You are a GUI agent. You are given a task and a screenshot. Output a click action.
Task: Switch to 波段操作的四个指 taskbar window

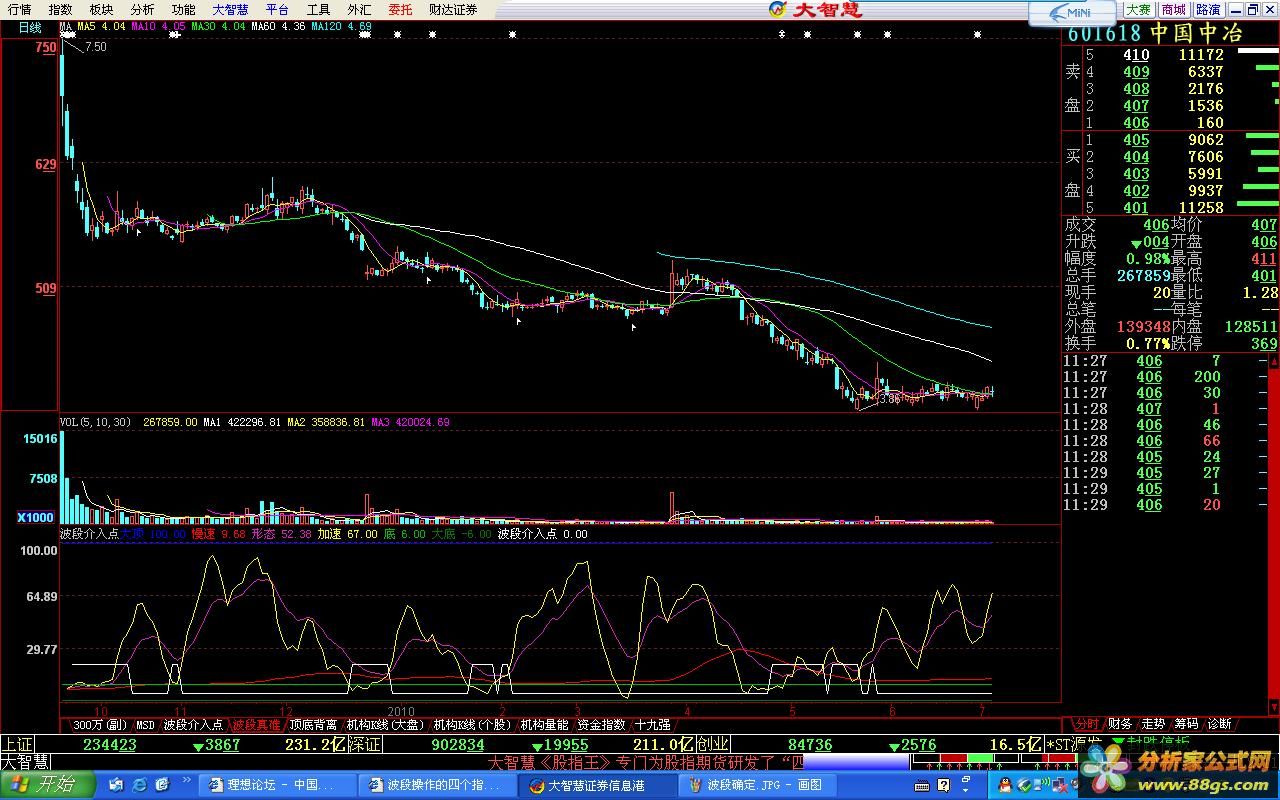coord(437,785)
